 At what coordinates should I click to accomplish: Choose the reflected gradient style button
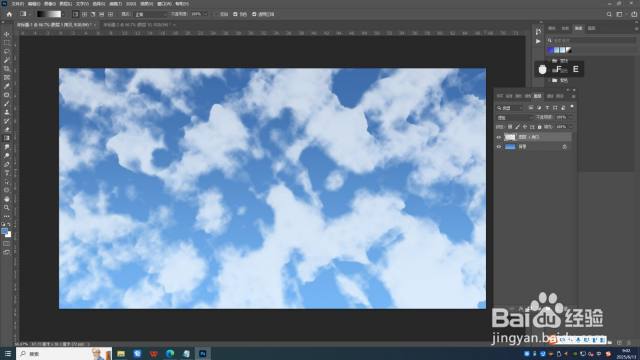(x=102, y=14)
